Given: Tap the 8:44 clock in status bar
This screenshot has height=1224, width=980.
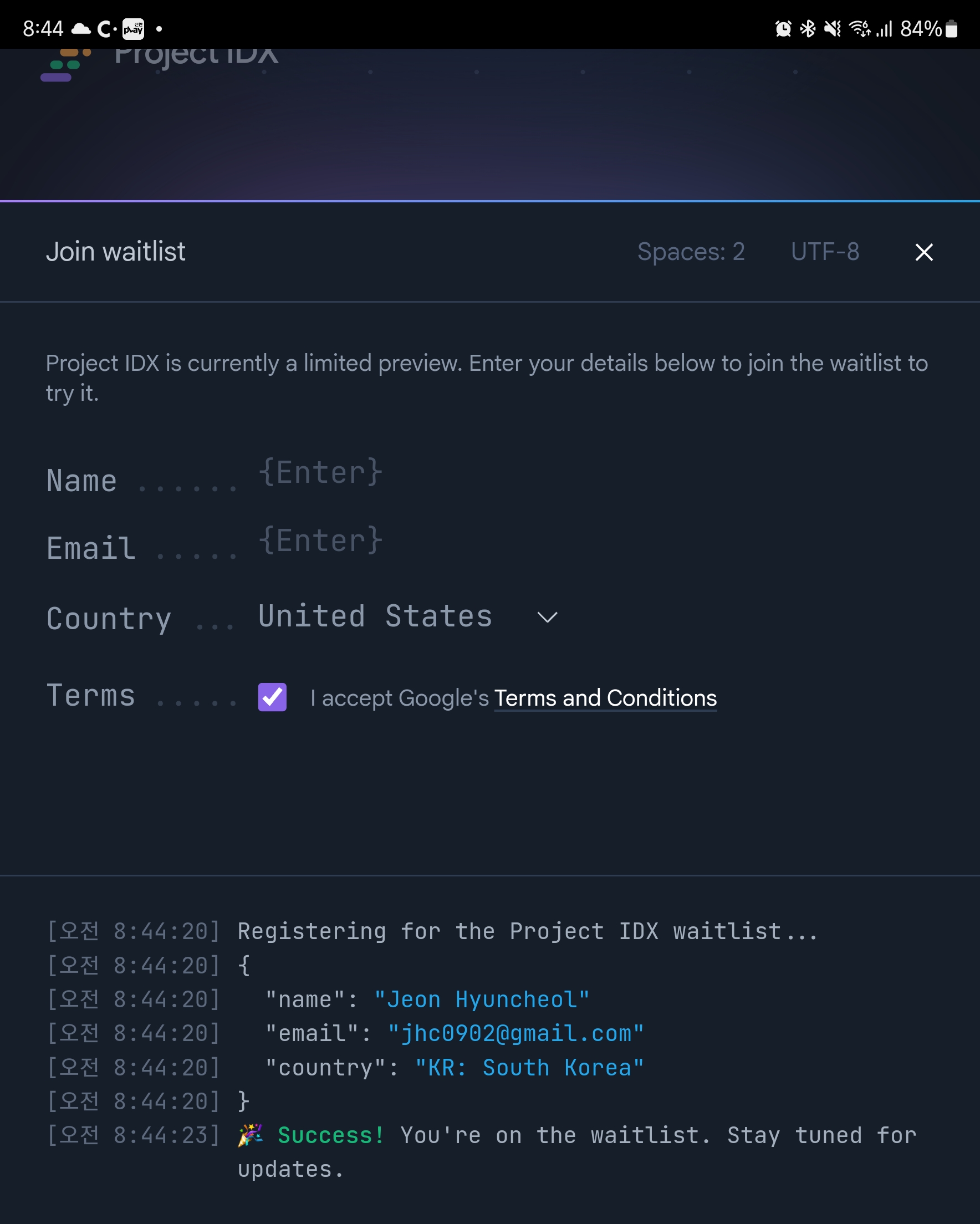Looking at the screenshot, I should [43, 28].
